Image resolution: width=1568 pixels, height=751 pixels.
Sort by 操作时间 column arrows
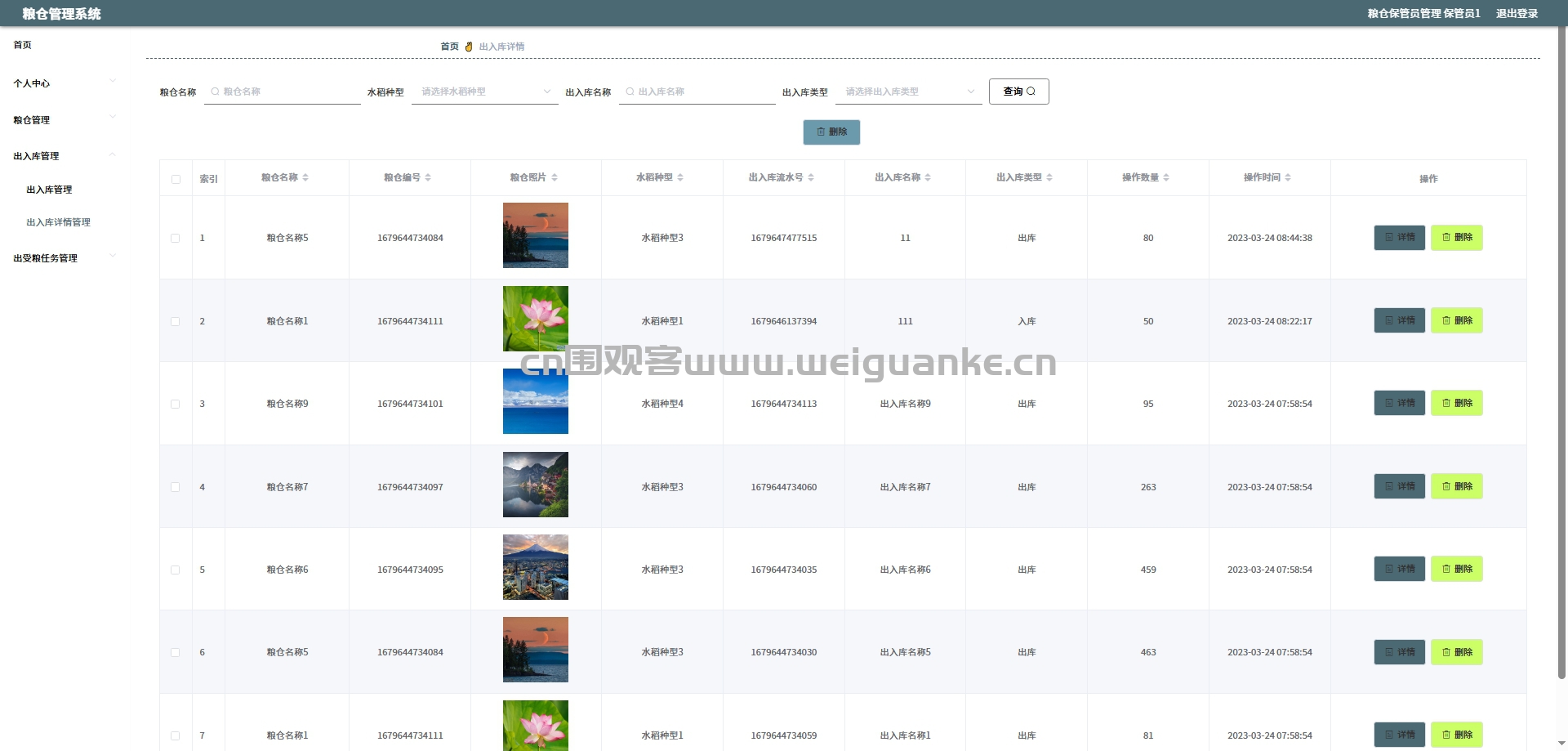point(1288,177)
